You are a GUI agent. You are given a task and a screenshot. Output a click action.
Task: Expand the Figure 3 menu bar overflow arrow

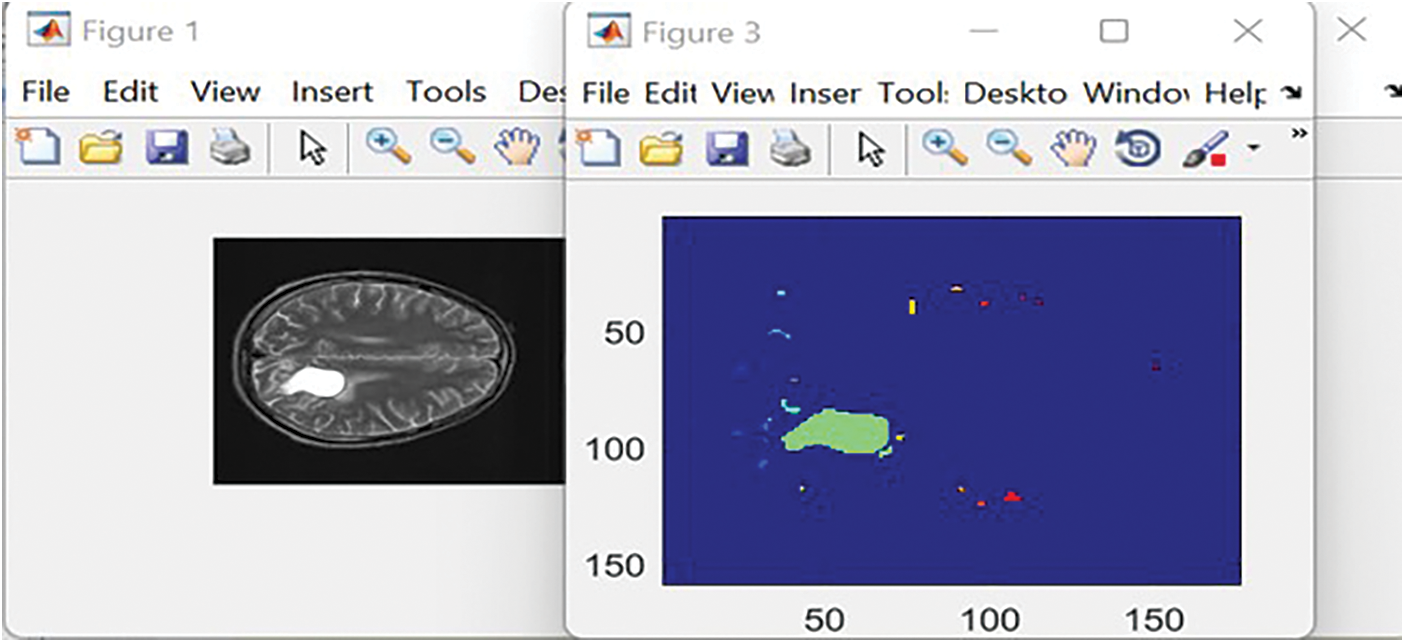[1293, 93]
